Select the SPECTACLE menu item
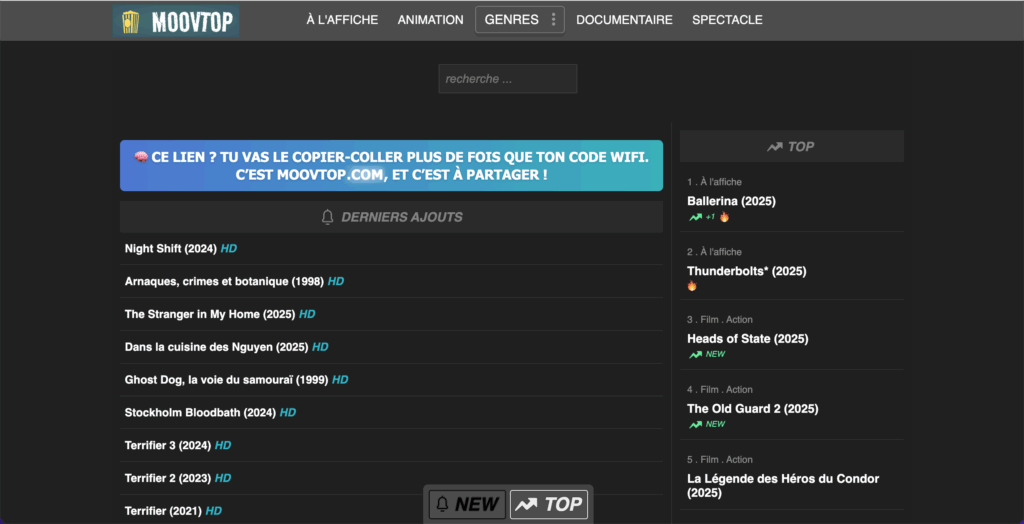 click(727, 20)
